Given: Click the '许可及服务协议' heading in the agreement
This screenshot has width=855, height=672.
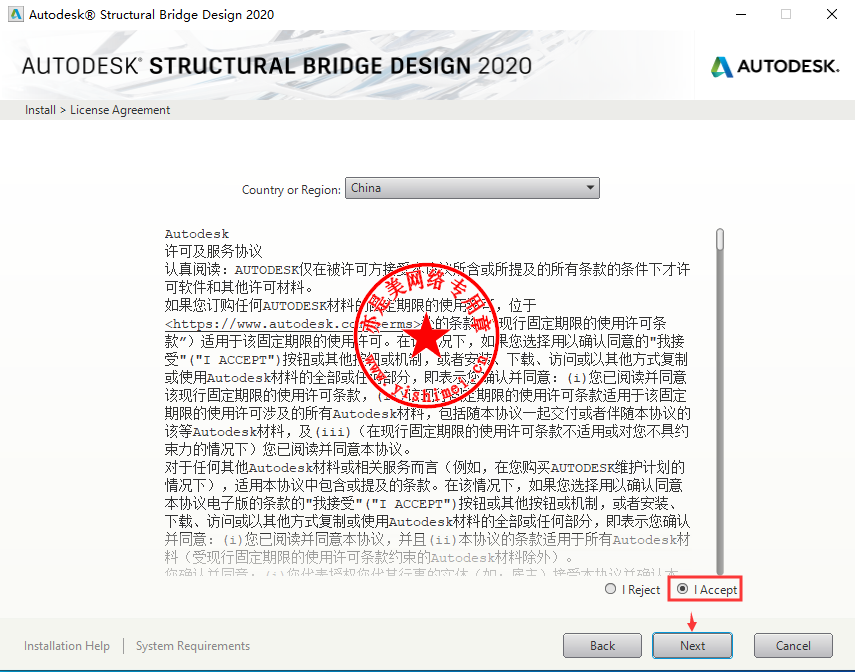Looking at the screenshot, I should click(214, 251).
